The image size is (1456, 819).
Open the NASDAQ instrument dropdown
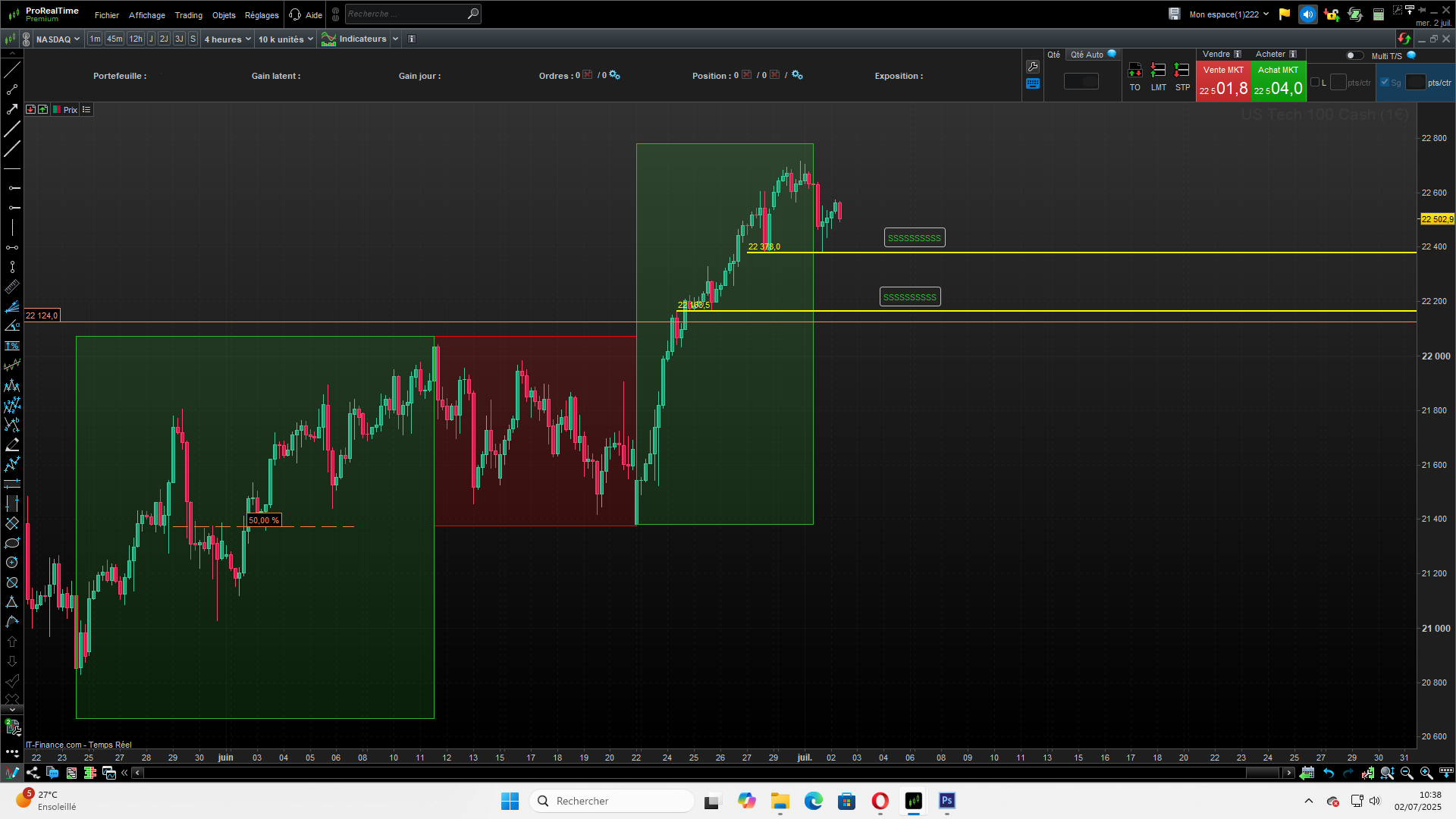pos(58,39)
